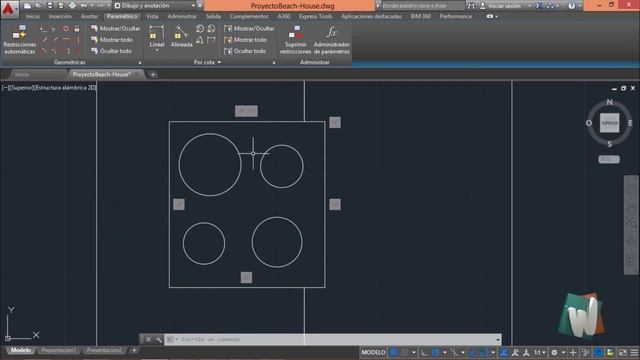Toggle ortho mode in status bar

pyautogui.click(x=424, y=352)
